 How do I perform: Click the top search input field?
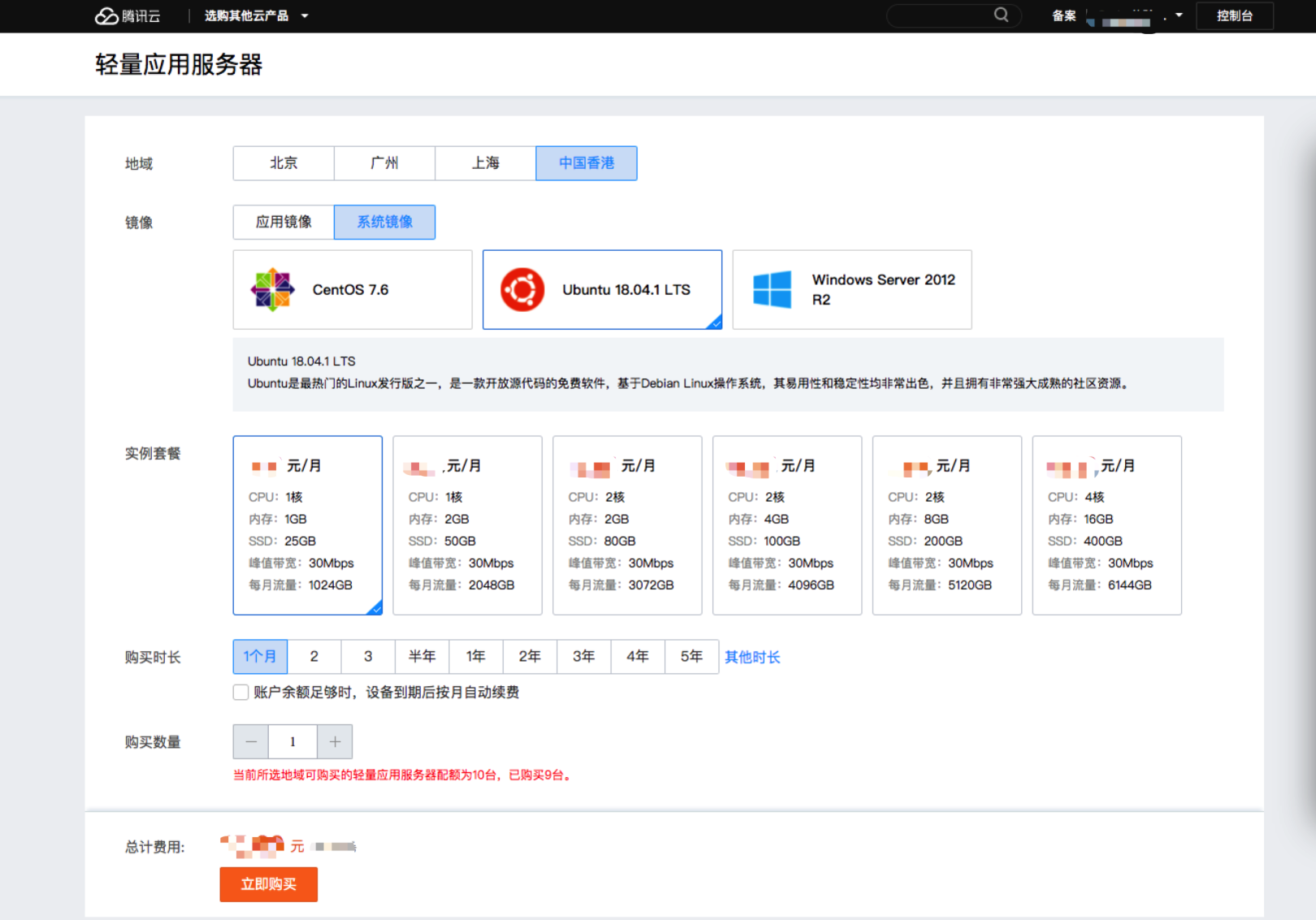(x=952, y=15)
